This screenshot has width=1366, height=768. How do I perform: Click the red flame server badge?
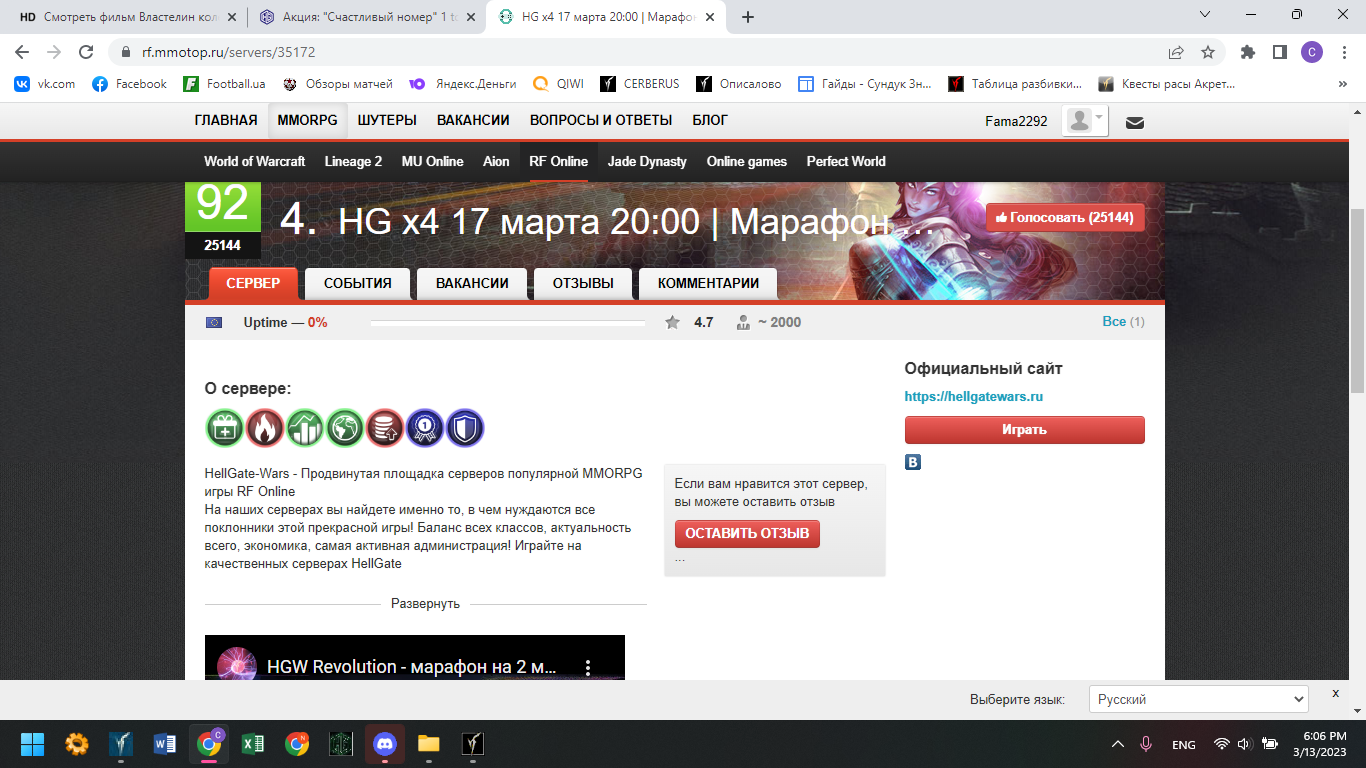click(265, 428)
